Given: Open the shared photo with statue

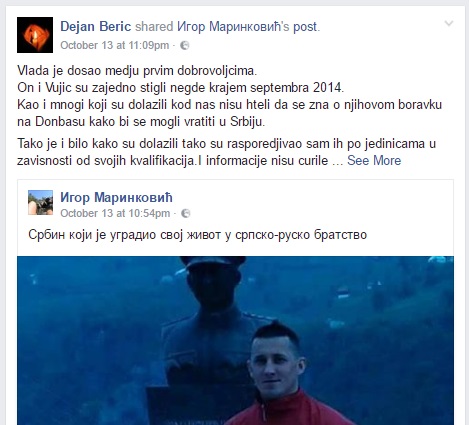Looking at the screenshot, I should click(235, 340).
